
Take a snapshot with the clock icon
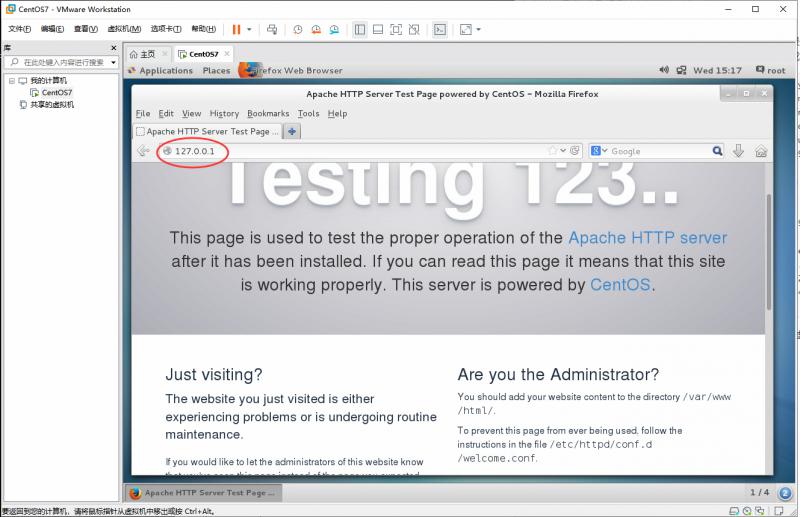pyautogui.click(x=297, y=30)
